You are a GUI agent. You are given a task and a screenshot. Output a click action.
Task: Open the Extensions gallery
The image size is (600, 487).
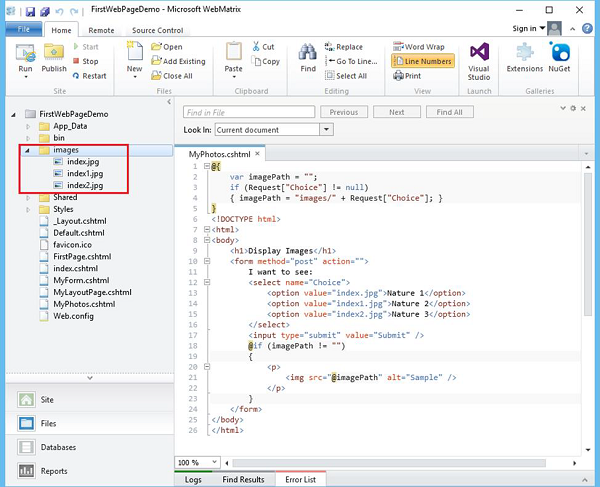525,52
